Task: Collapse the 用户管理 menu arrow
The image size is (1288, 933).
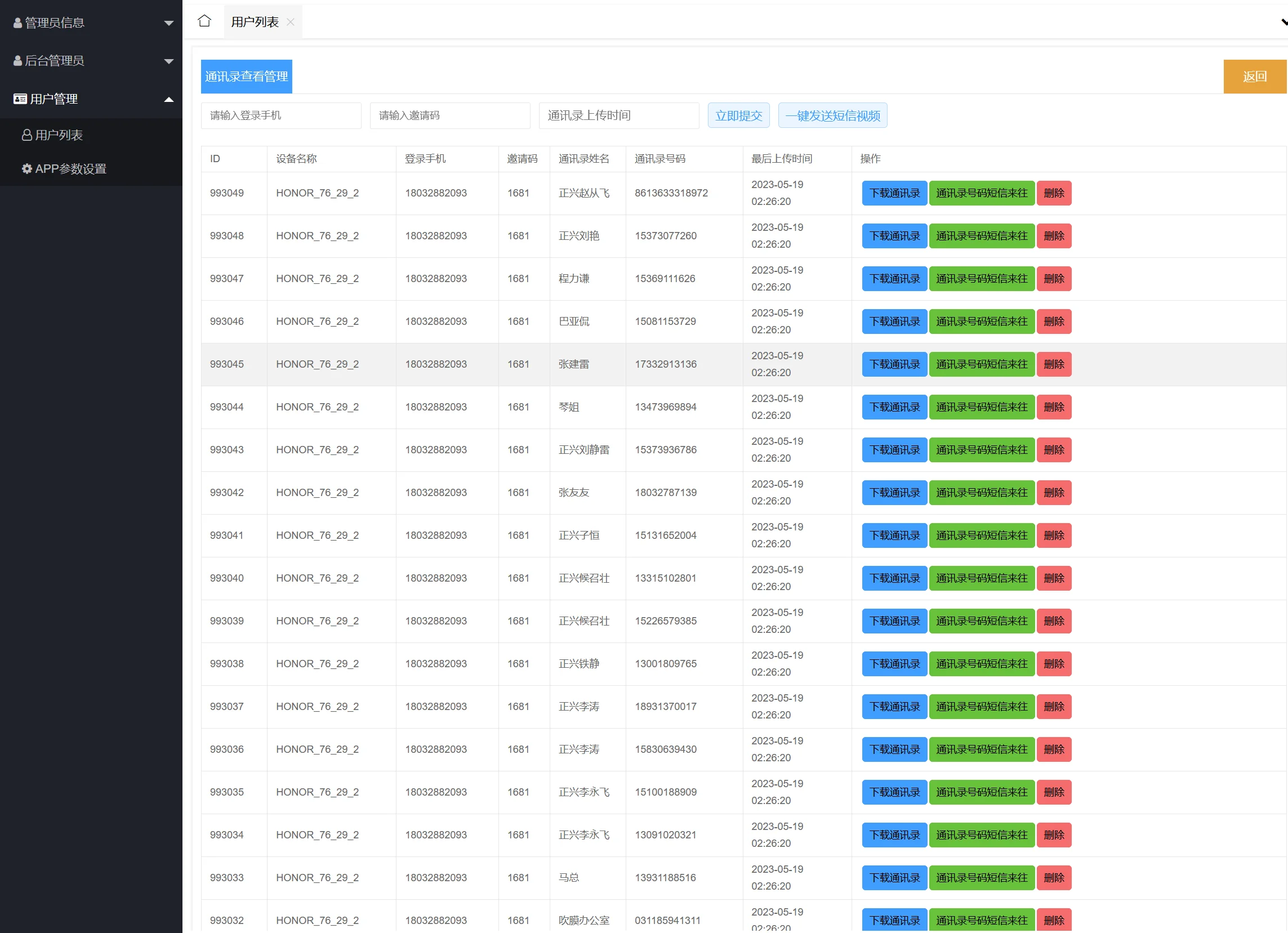Action: point(168,99)
